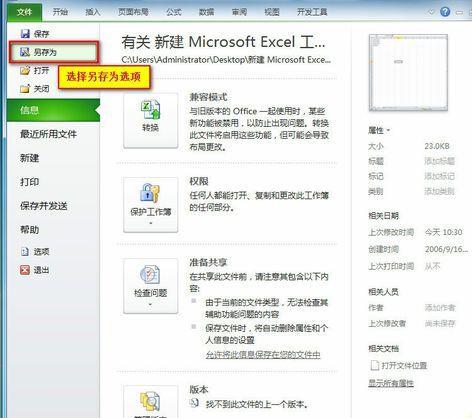This screenshot has width=472, height=418.
Task: Click last modified by value 尚未保存
Action: click(440, 323)
